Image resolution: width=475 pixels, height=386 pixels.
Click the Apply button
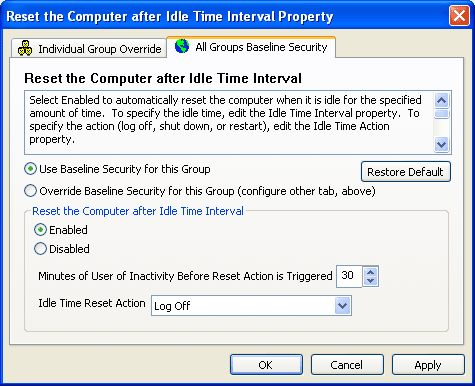click(428, 365)
